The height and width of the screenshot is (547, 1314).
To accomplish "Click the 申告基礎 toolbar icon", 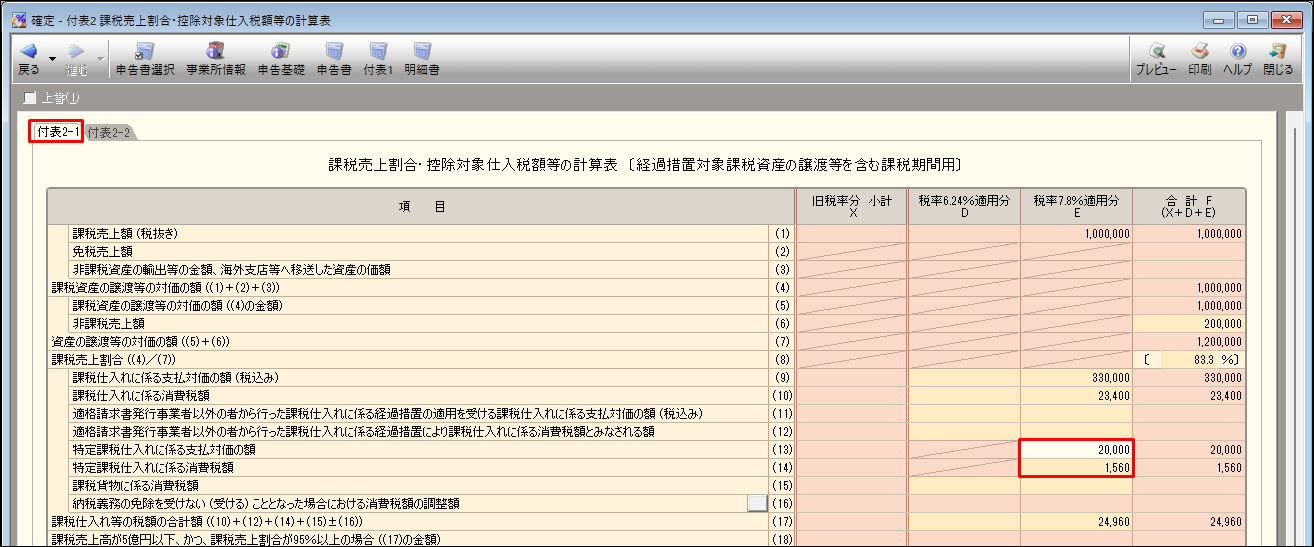I will point(281,52).
